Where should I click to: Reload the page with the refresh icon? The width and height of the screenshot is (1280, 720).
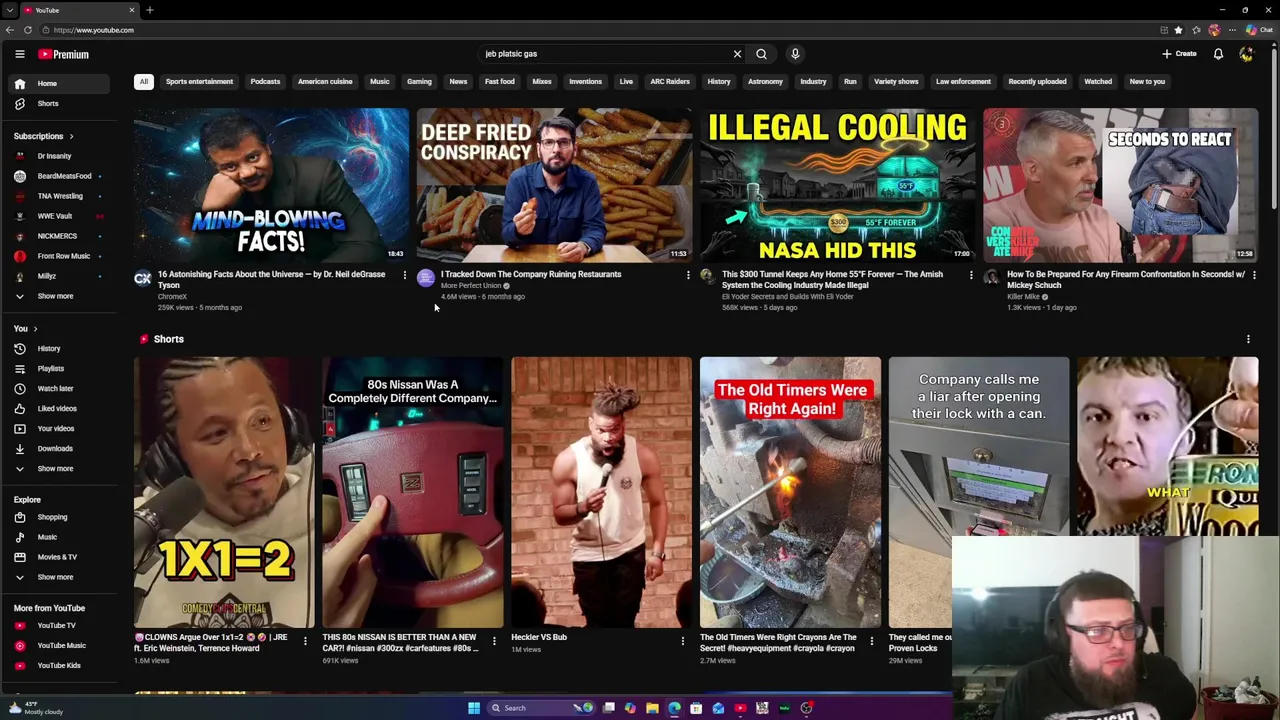coord(28,30)
